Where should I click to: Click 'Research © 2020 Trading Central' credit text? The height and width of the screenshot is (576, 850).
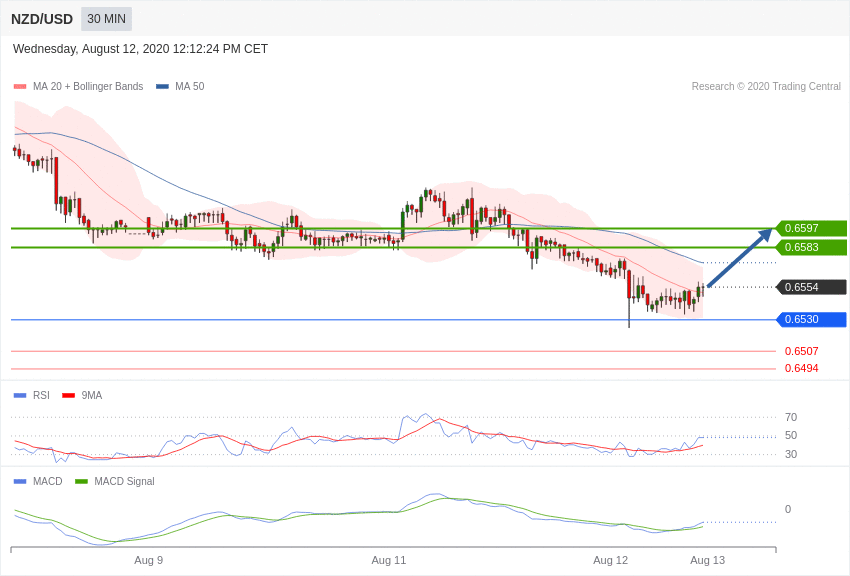click(x=766, y=86)
